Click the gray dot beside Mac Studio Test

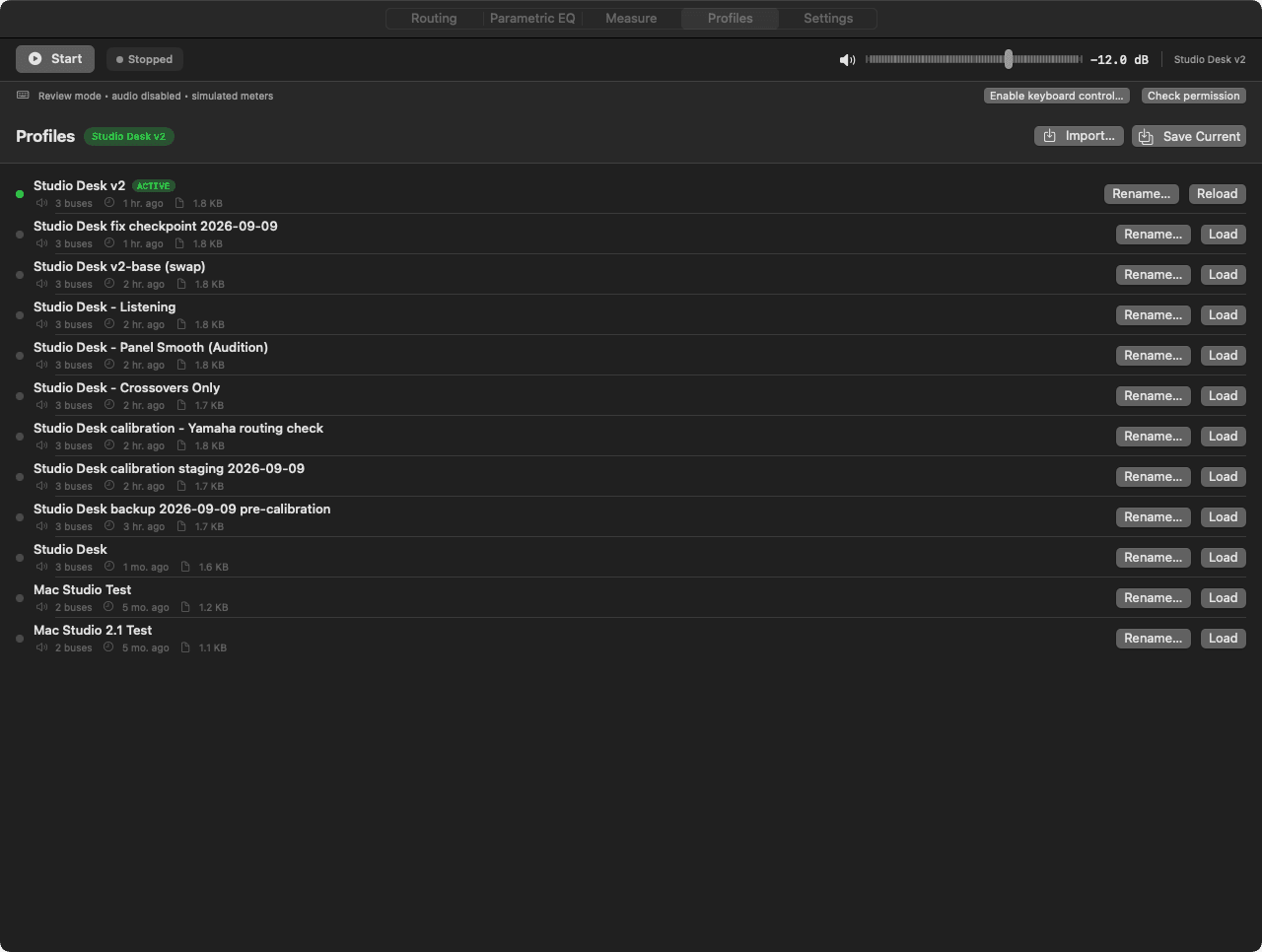coord(20,598)
